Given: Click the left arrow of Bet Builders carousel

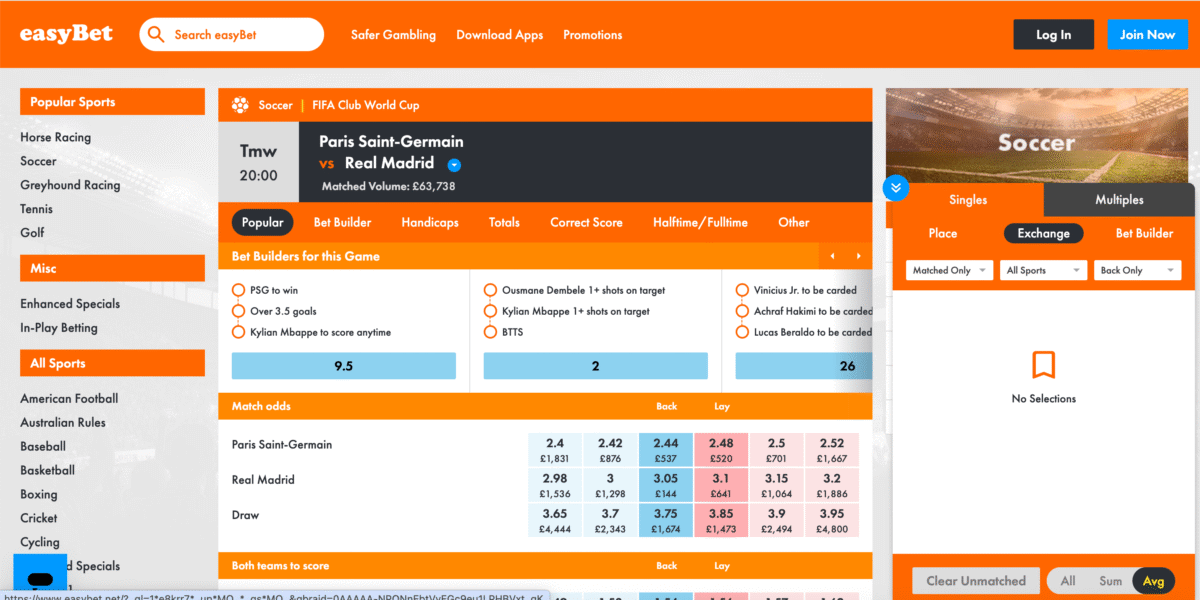Looking at the screenshot, I should click(x=832, y=257).
